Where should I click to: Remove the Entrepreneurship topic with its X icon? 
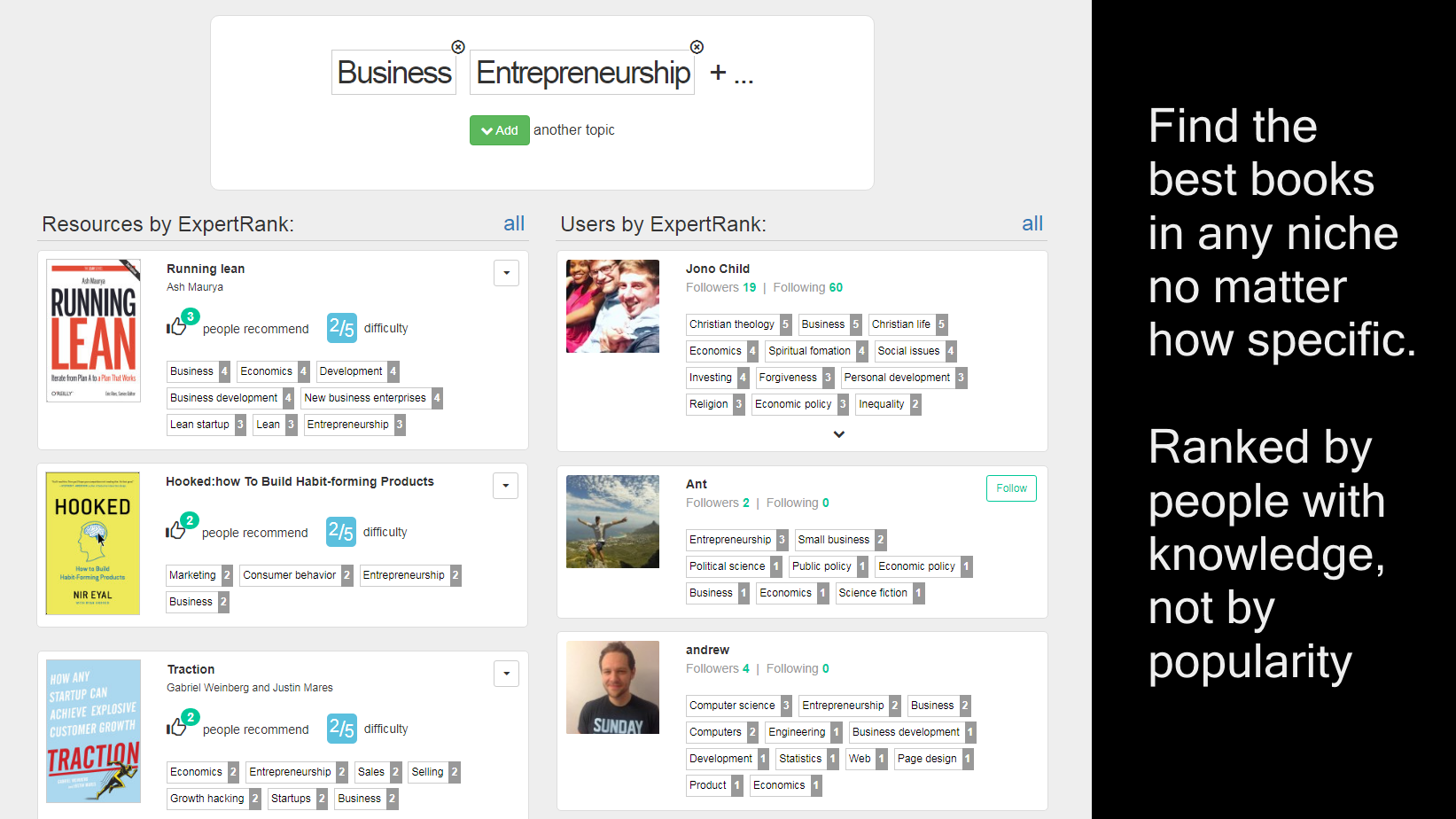(697, 47)
